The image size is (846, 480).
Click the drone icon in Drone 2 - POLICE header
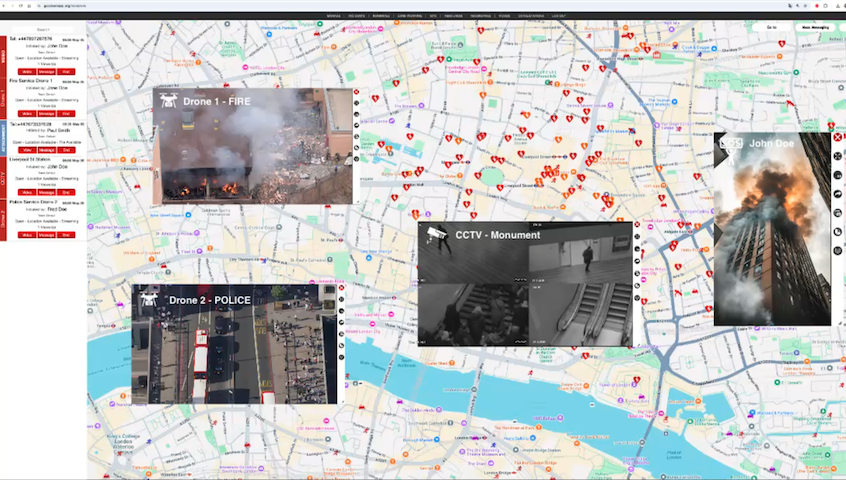pyautogui.click(x=150, y=298)
